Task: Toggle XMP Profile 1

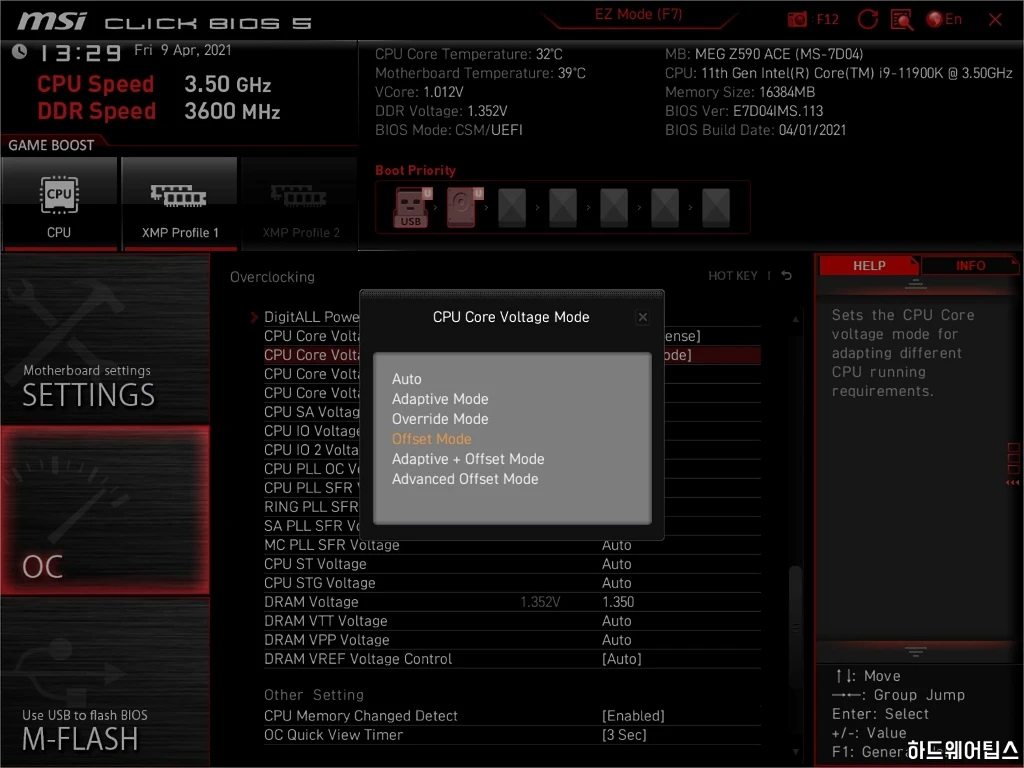Action: (180, 204)
